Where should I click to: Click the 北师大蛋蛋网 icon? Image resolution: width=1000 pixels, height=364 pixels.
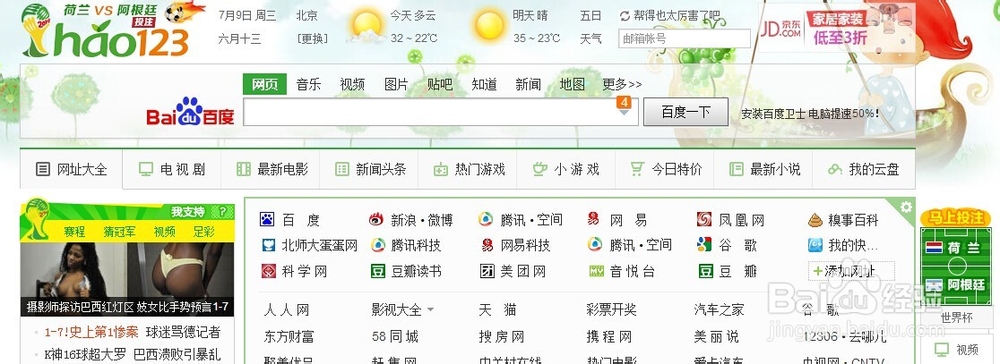[x=268, y=245]
